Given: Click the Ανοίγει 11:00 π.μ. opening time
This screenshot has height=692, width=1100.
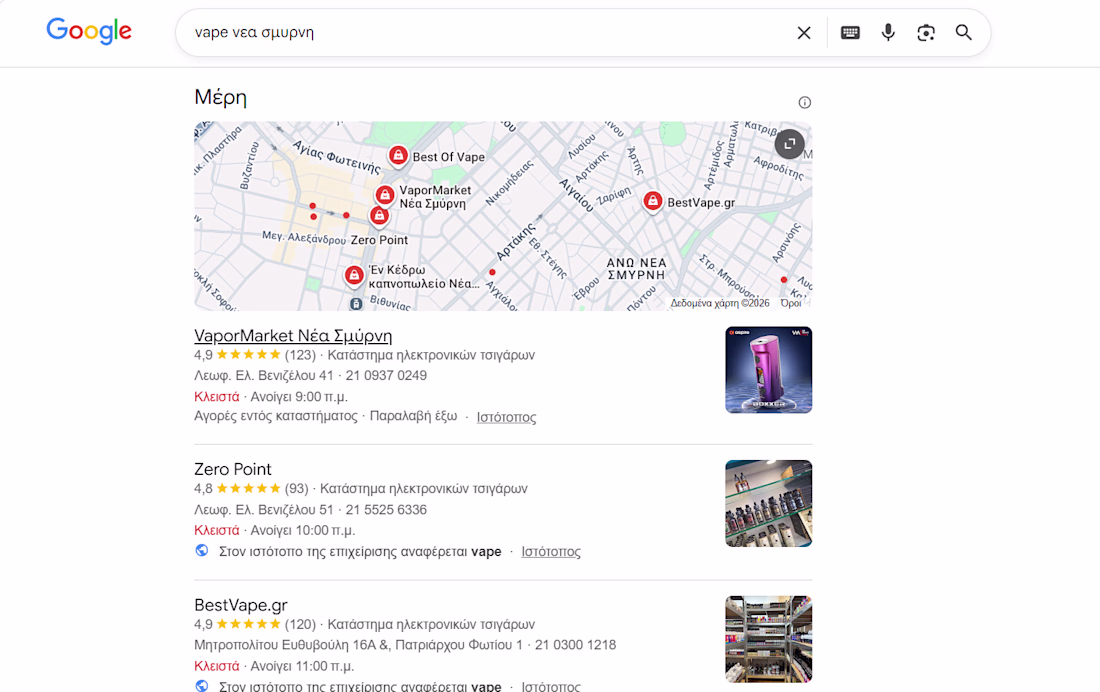Looking at the screenshot, I should 302,666.
